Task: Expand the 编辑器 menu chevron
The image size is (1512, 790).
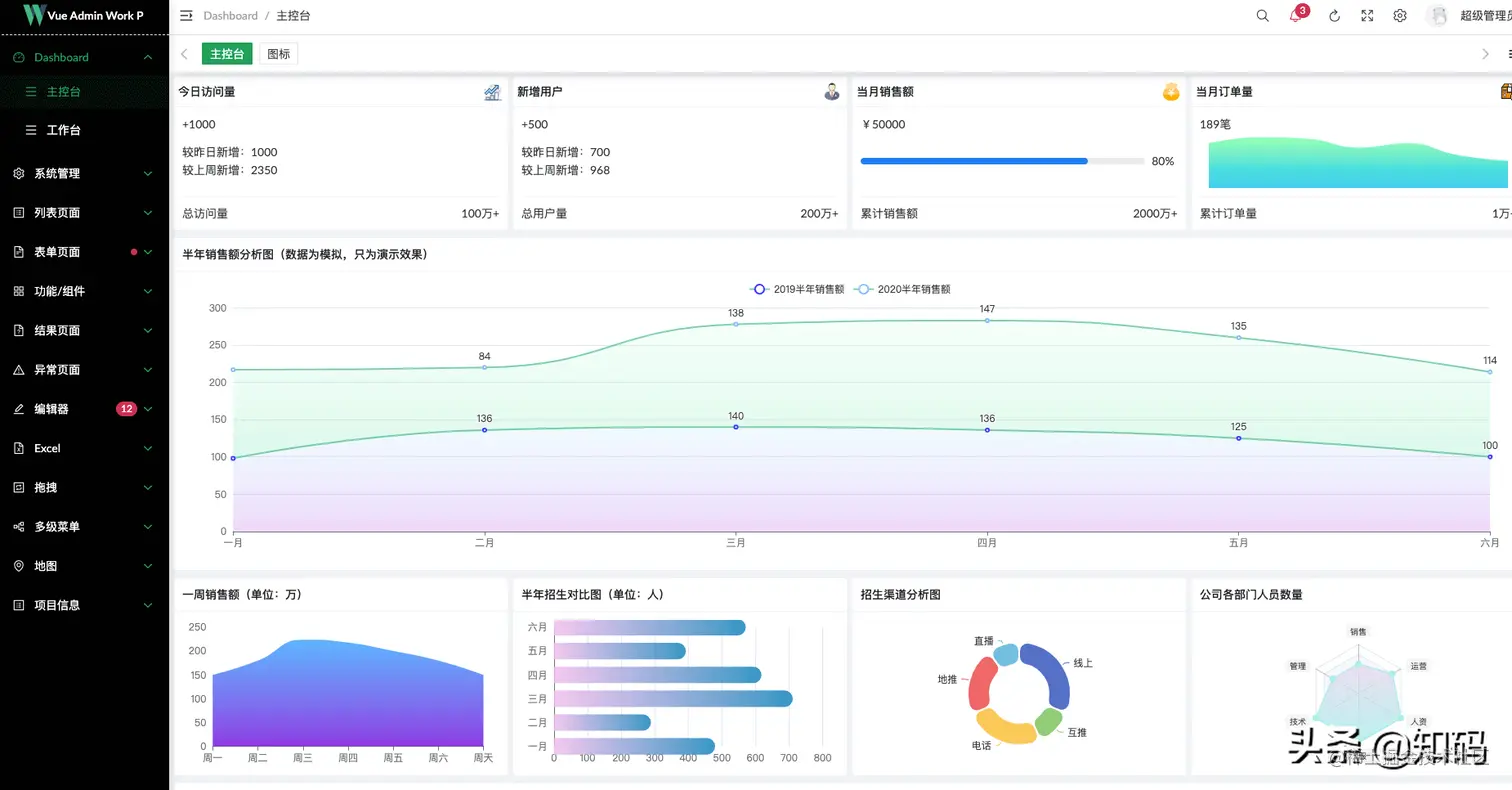Action: 148,409
